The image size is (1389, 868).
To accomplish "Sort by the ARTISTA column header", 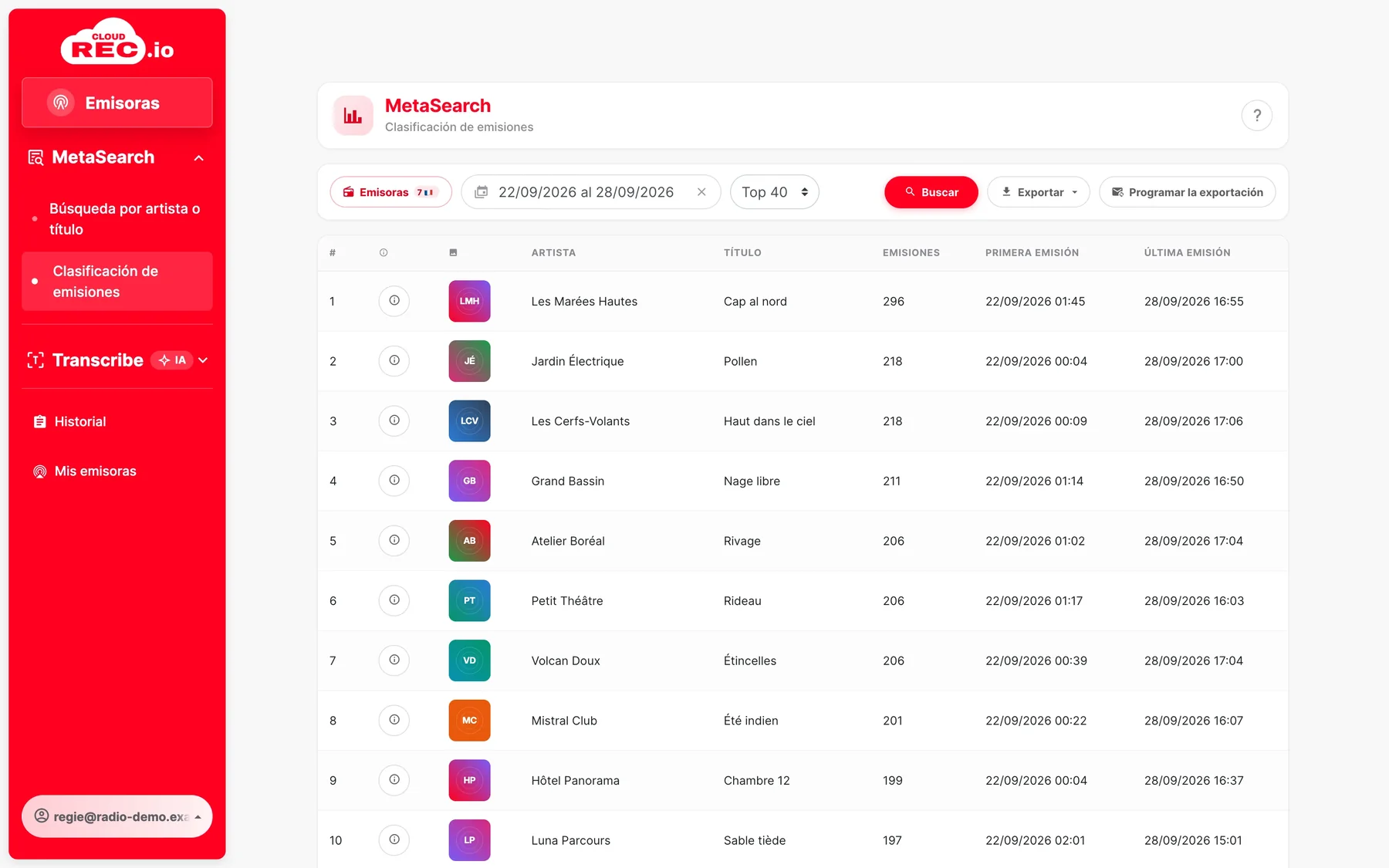I will (553, 253).
